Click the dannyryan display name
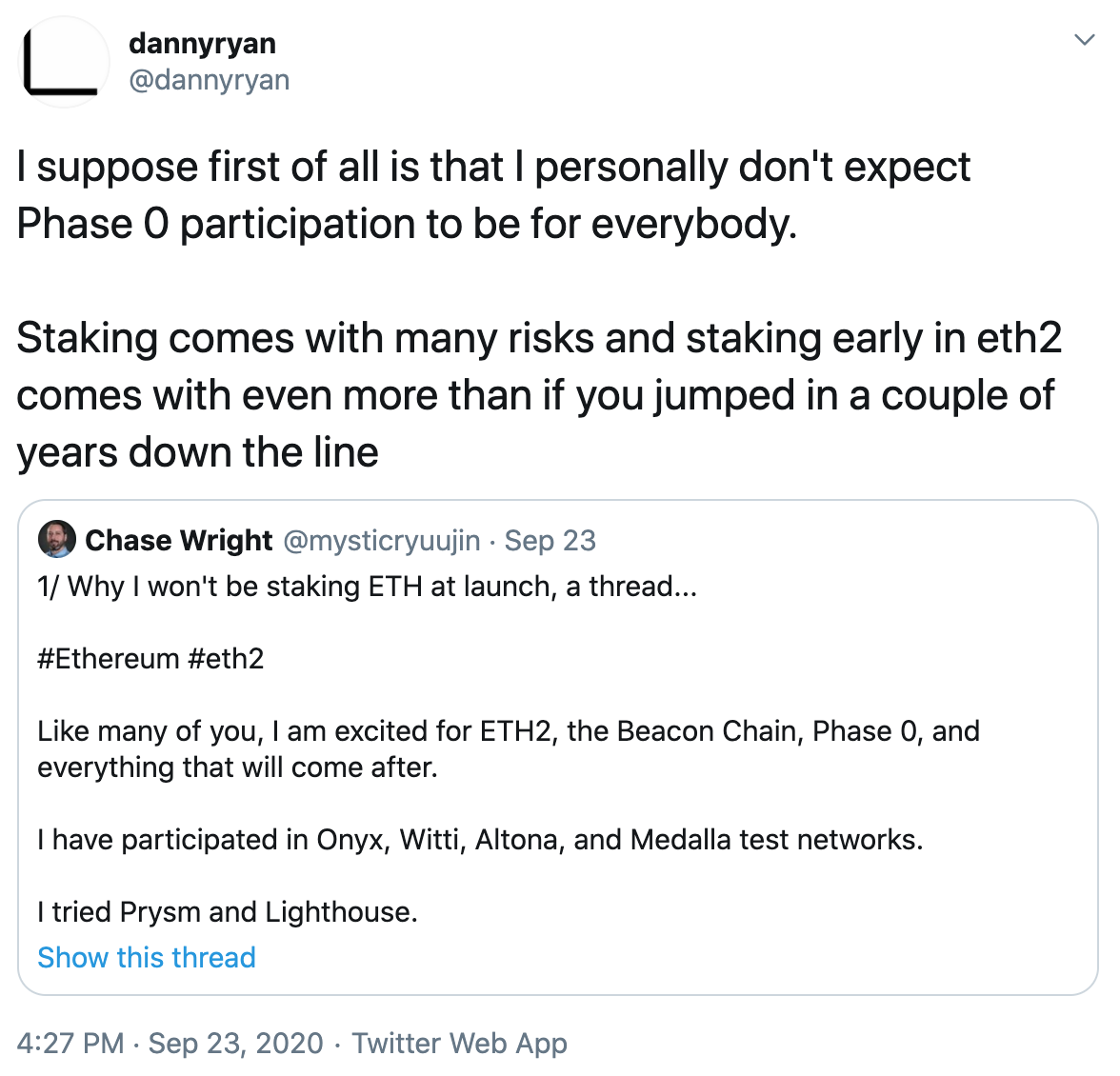 click(202, 43)
